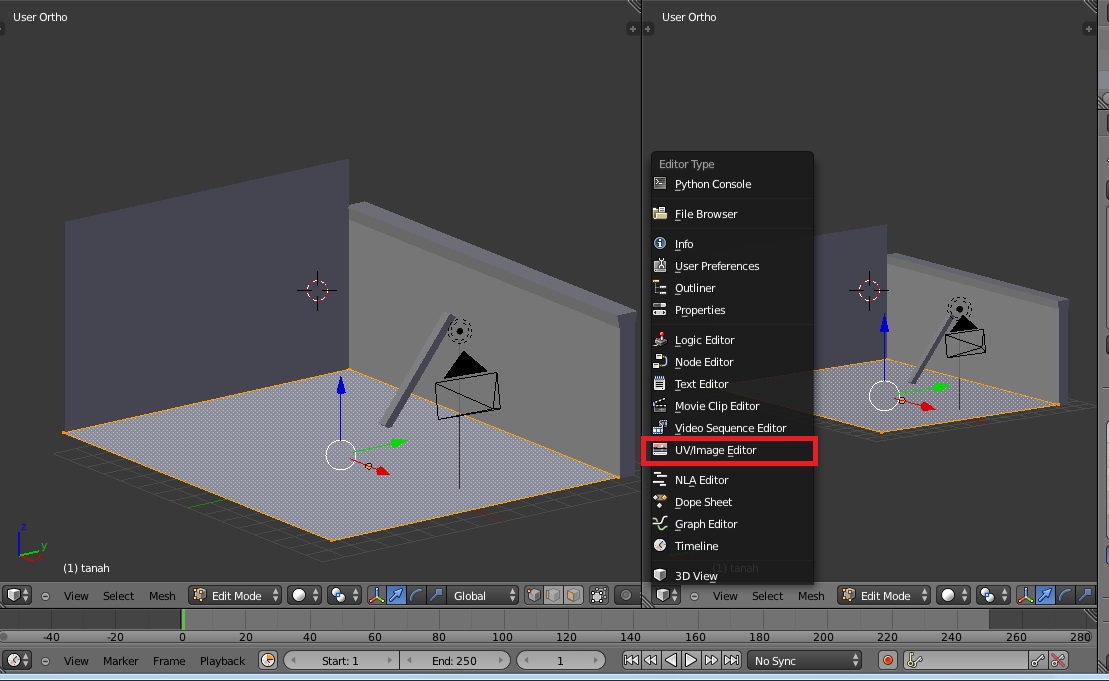Switch to vertex select mode
This screenshot has height=681, width=1109.
pyautogui.click(x=534, y=595)
